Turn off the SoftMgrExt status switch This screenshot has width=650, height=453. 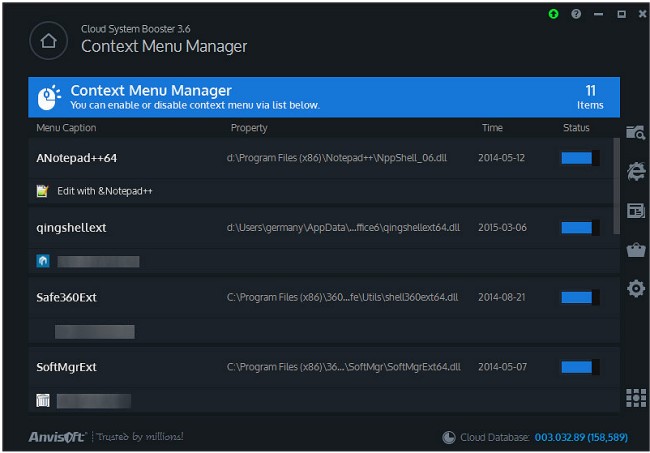[x=580, y=367]
